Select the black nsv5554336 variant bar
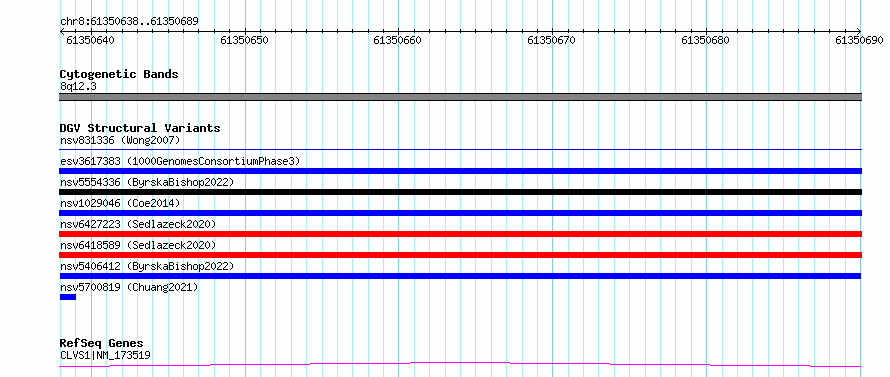This screenshot has width=890, height=377. 460,192
